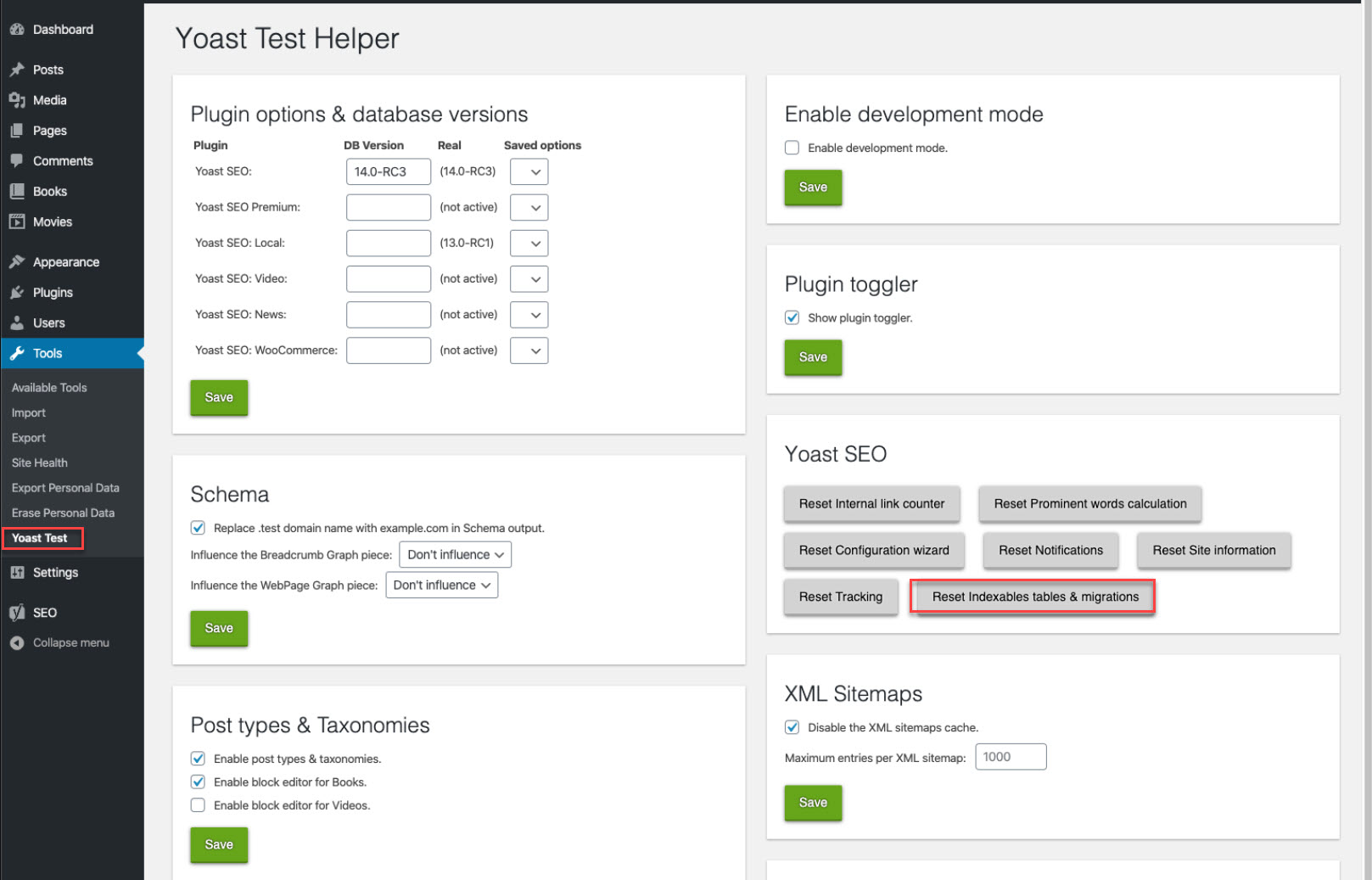Viewport: 1372px width, 880px height.
Task: Click Yoast SEO: WooCommerce DB Version field
Action: click(389, 350)
